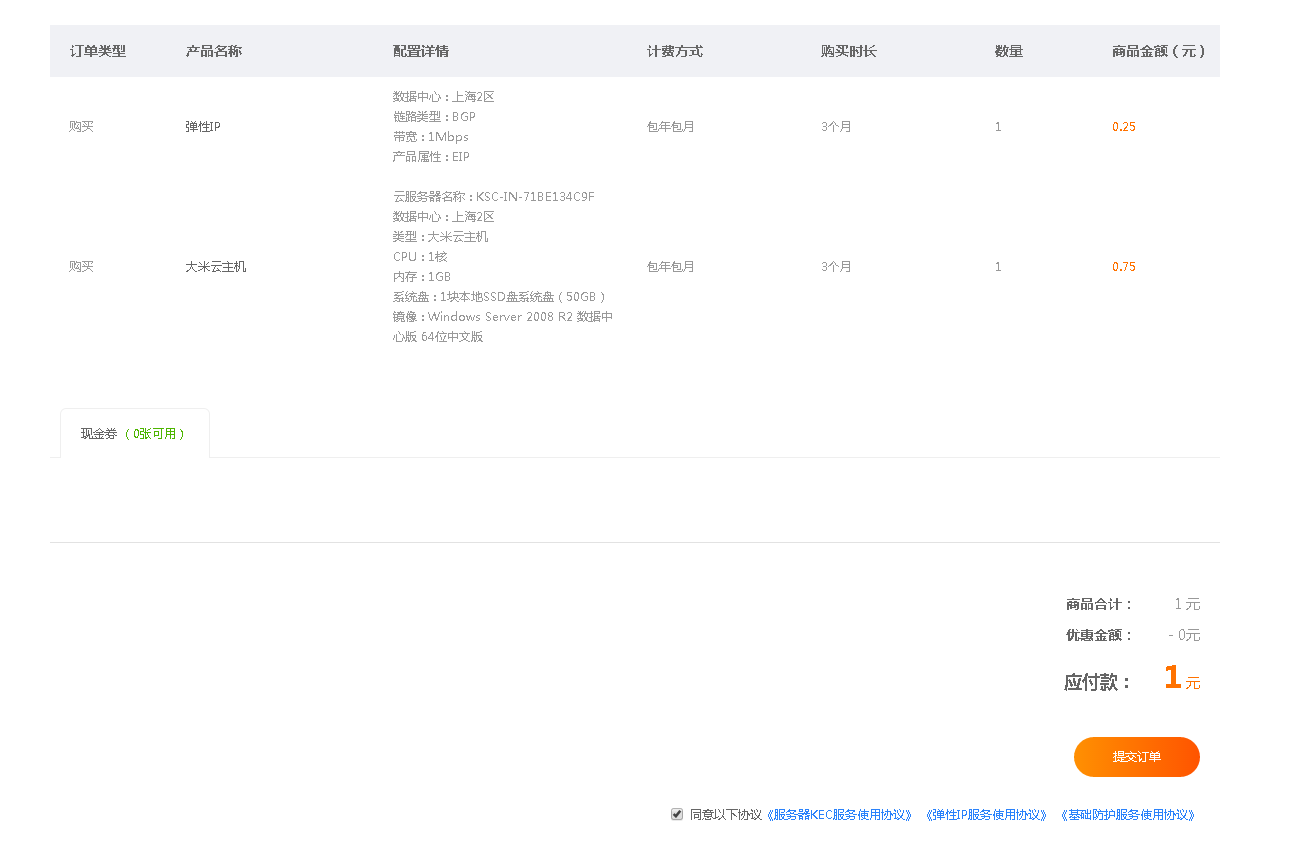
Task: Click the 0.25 price of 弹性IP
Action: point(1123,127)
